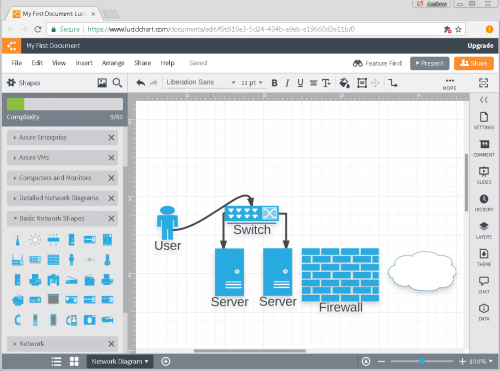Open the Settings page panel
Image resolution: width=500 pixels, height=371 pixels.
(x=484, y=121)
